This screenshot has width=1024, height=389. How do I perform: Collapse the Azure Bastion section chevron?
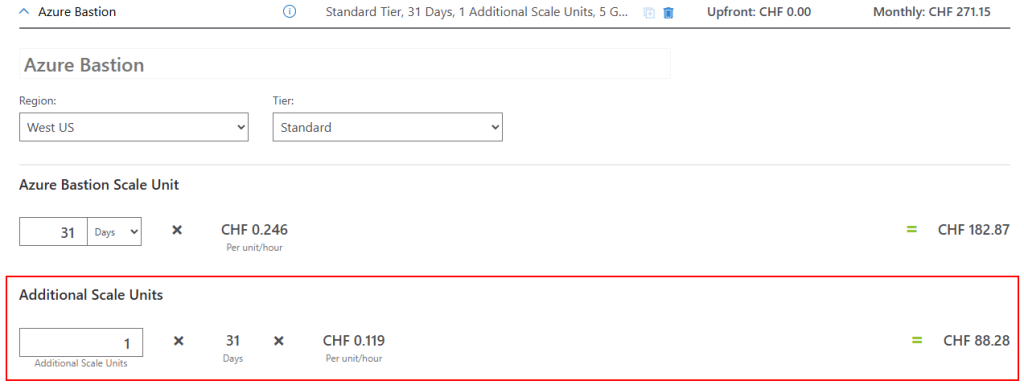pos(24,12)
